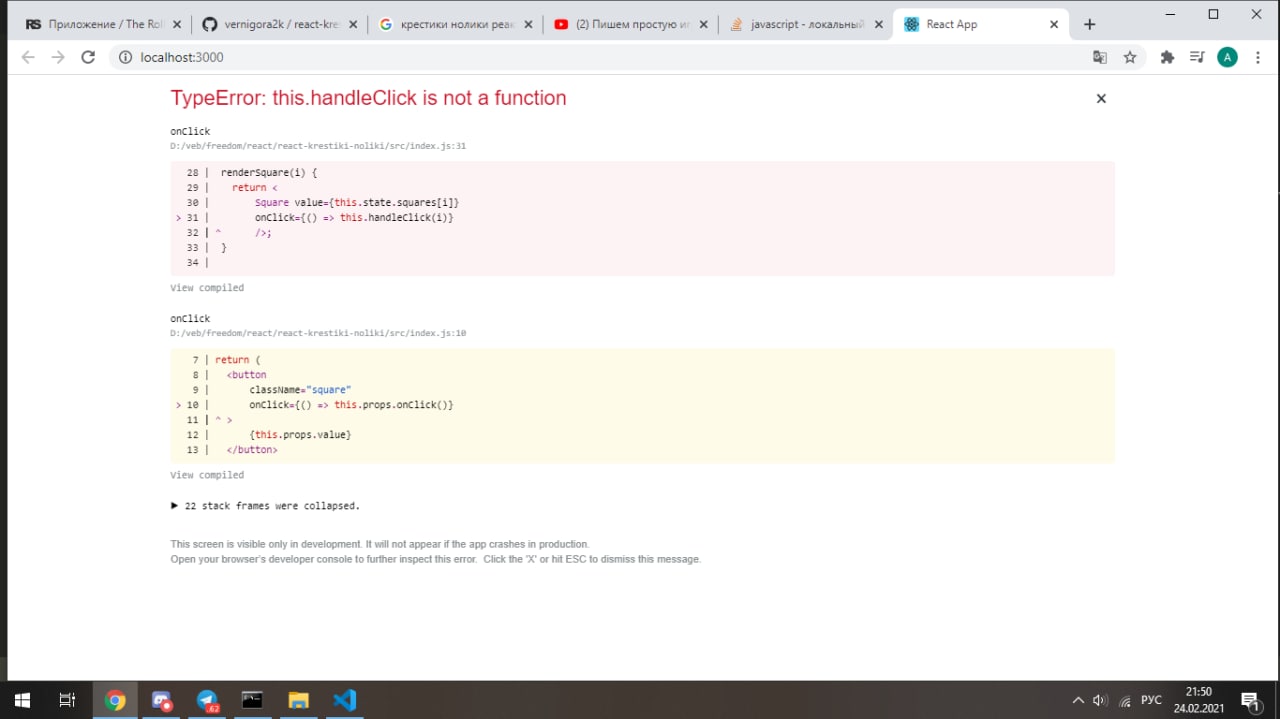The image size is (1280, 719).
Task: Show hidden system tray icons
Action: tap(1078, 700)
